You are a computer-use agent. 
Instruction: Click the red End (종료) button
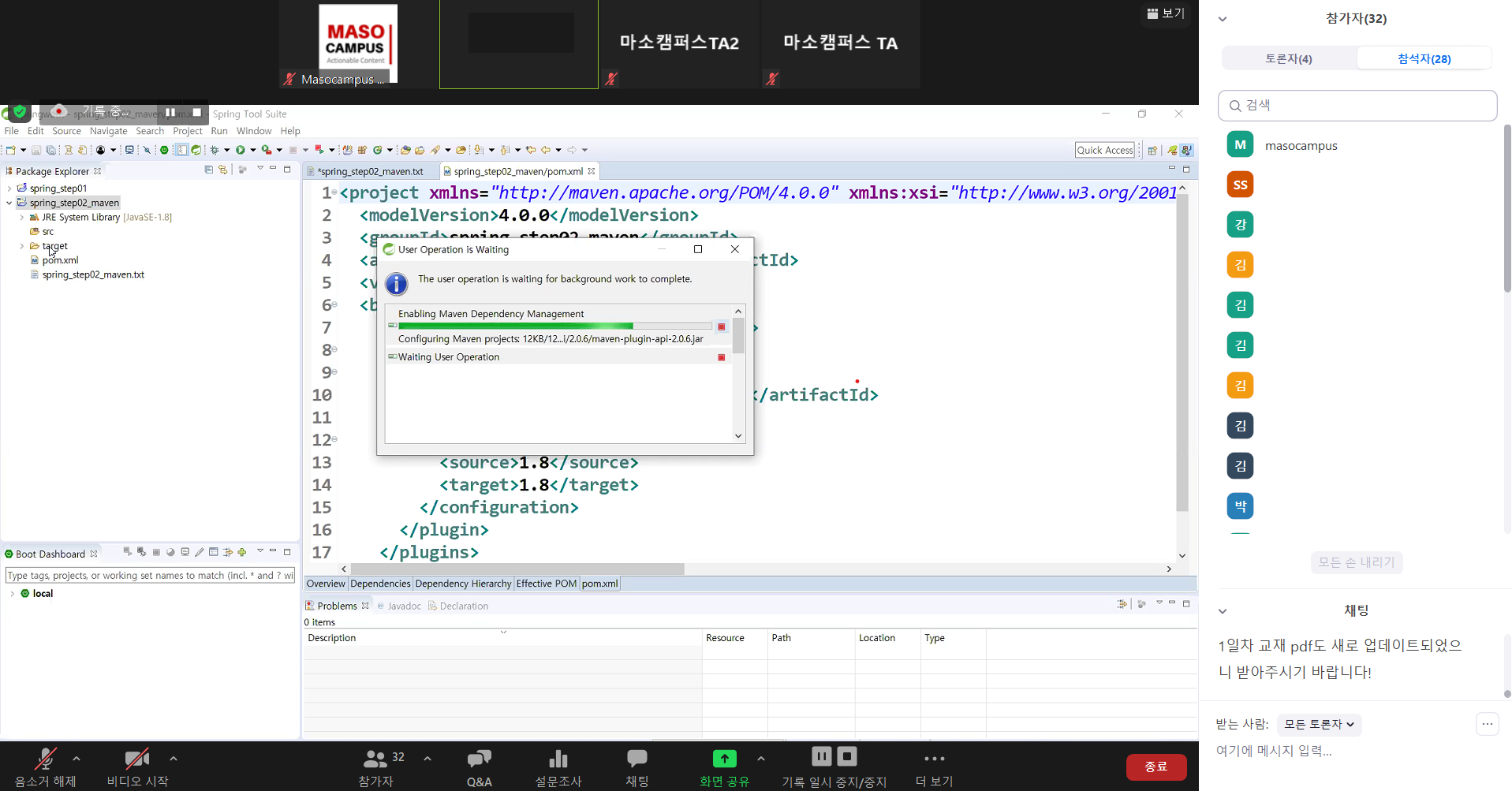(x=1155, y=767)
